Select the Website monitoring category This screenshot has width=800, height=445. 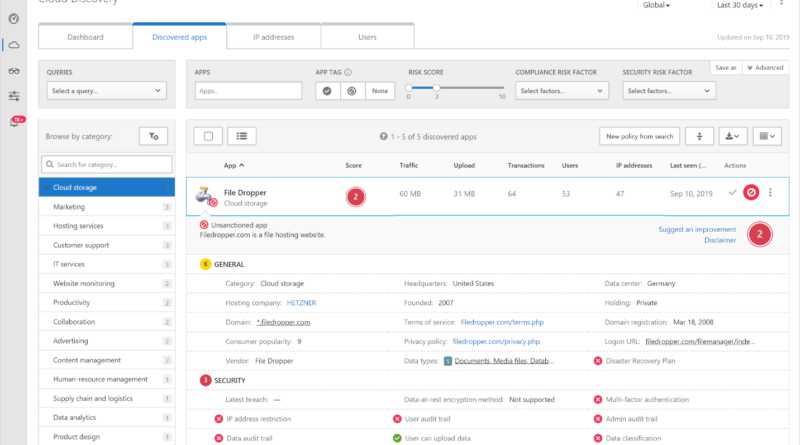click(107, 283)
